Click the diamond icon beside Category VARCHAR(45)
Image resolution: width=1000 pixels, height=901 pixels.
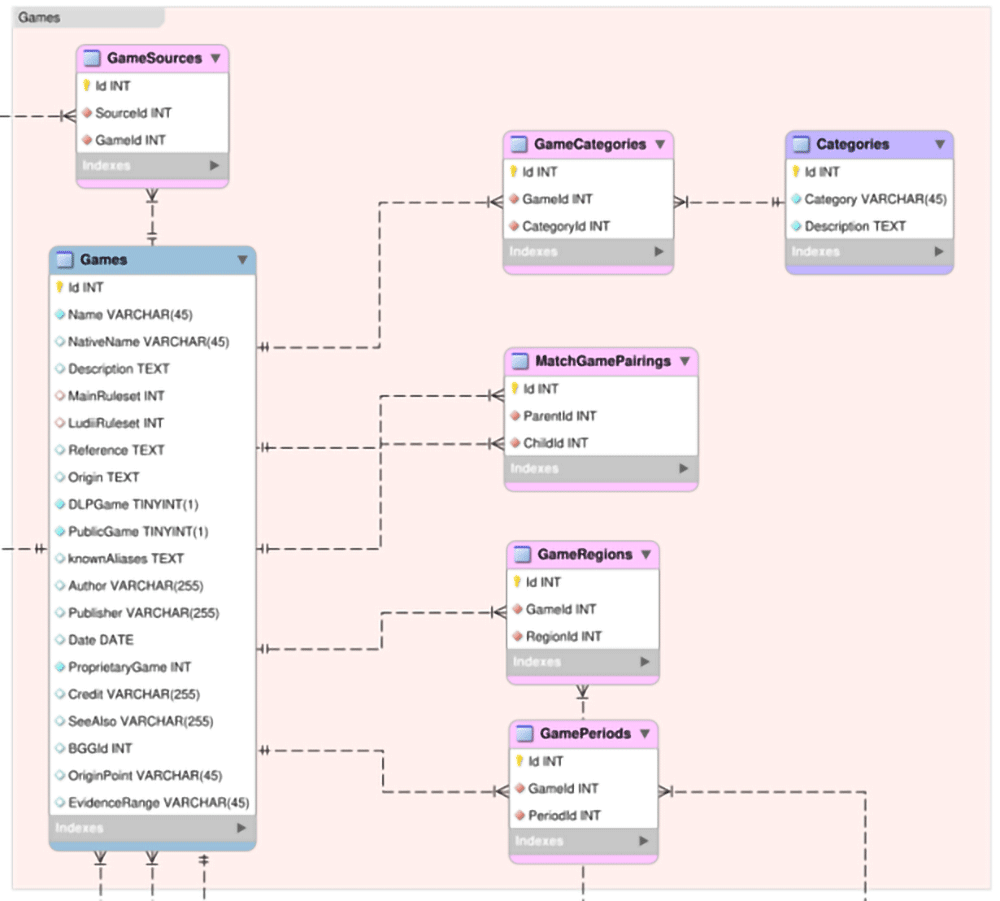click(x=797, y=199)
